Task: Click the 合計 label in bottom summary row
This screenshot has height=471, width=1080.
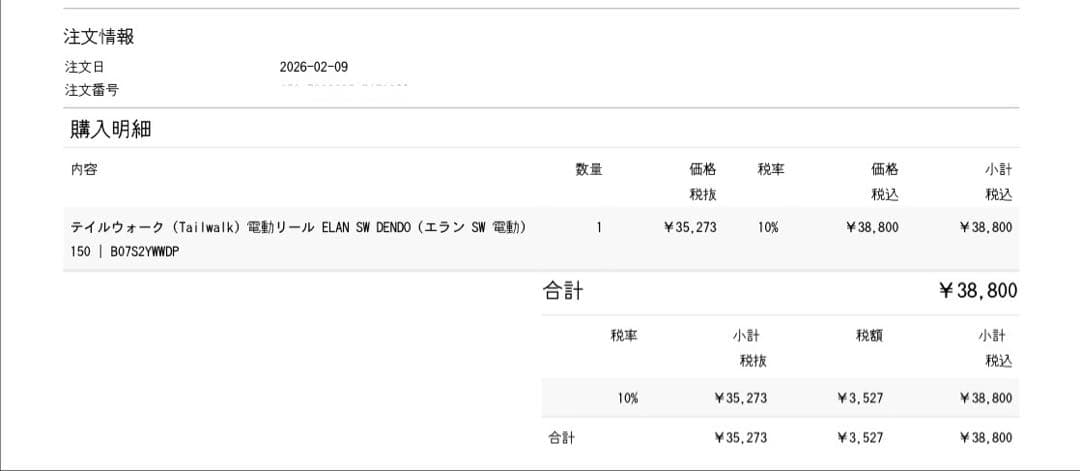Action: click(x=561, y=437)
